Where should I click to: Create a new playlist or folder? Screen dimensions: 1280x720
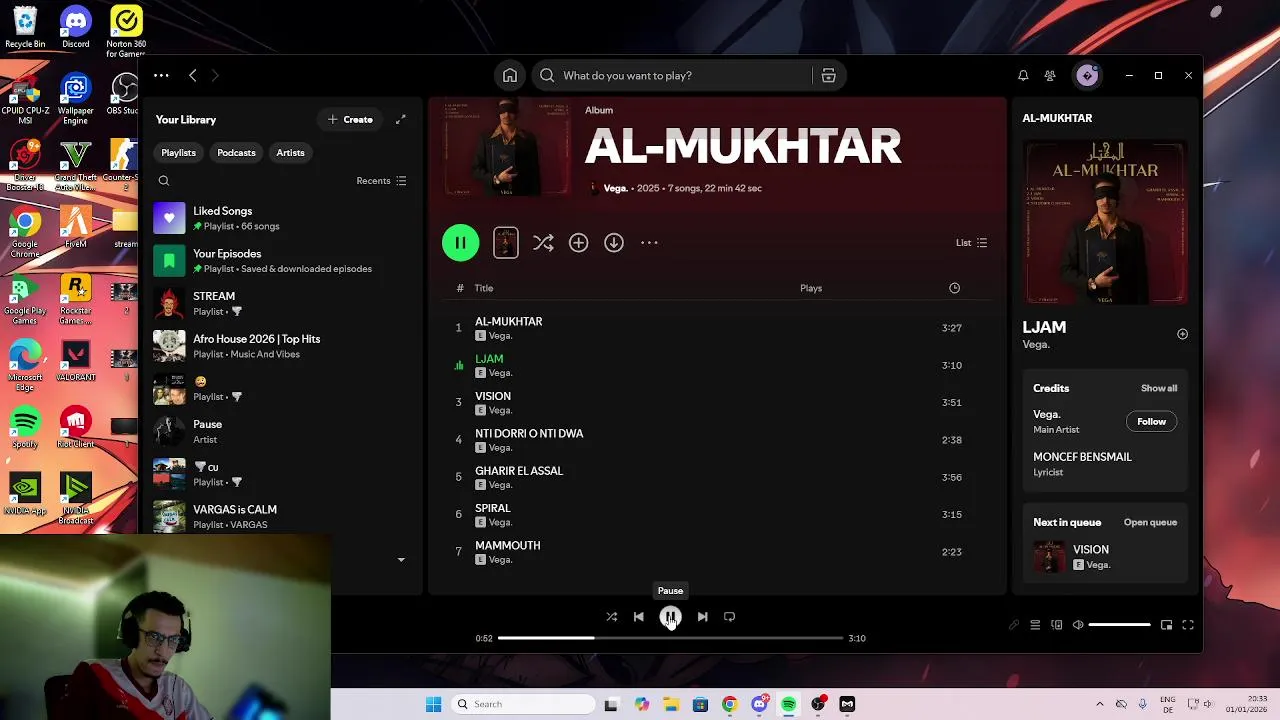point(349,120)
